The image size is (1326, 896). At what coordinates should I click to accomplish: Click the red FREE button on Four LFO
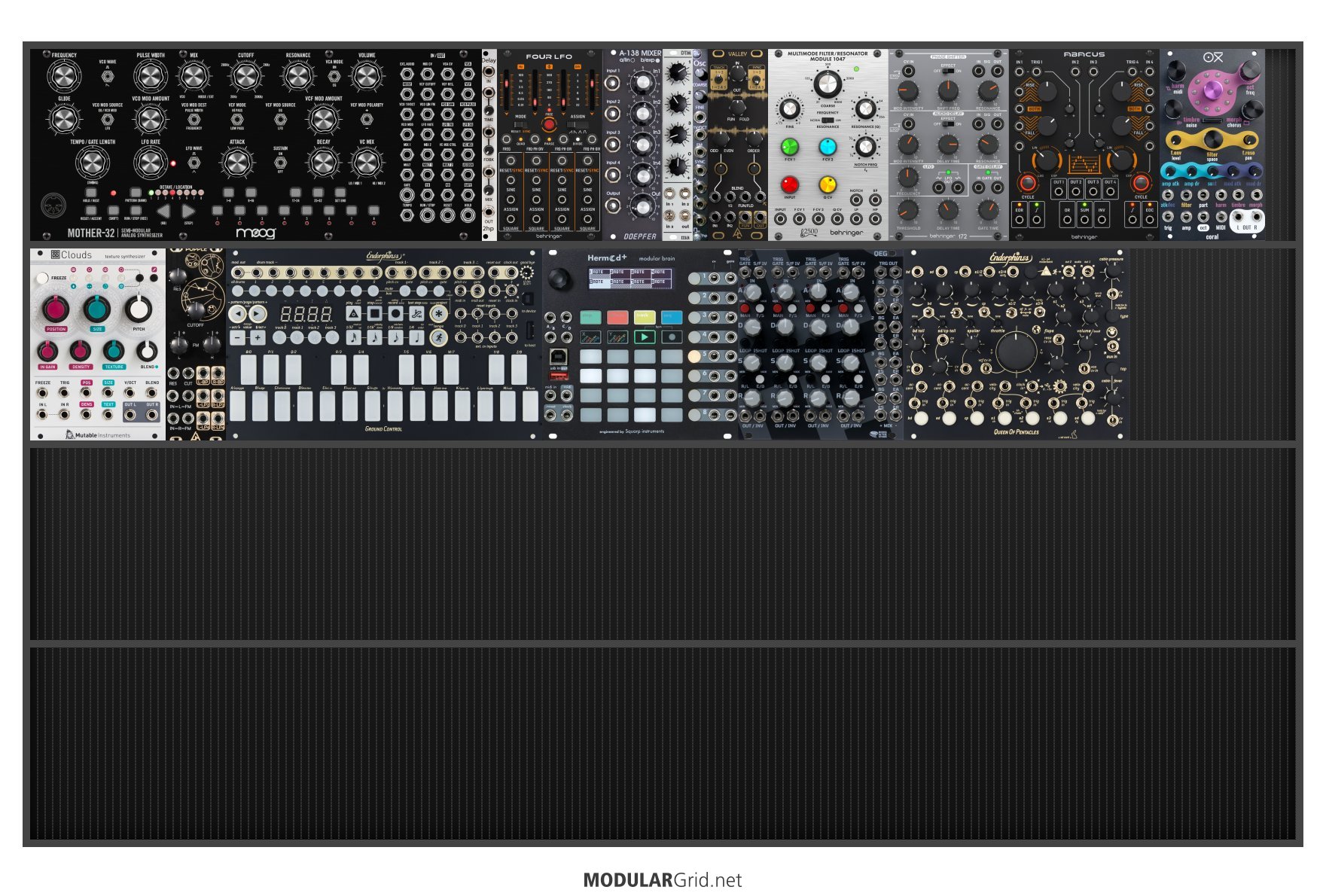[549, 124]
